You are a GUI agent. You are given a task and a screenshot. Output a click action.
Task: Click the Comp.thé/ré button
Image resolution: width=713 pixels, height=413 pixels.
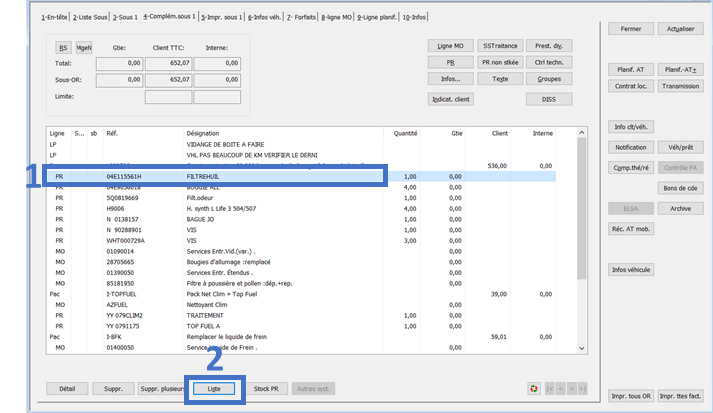(631, 168)
